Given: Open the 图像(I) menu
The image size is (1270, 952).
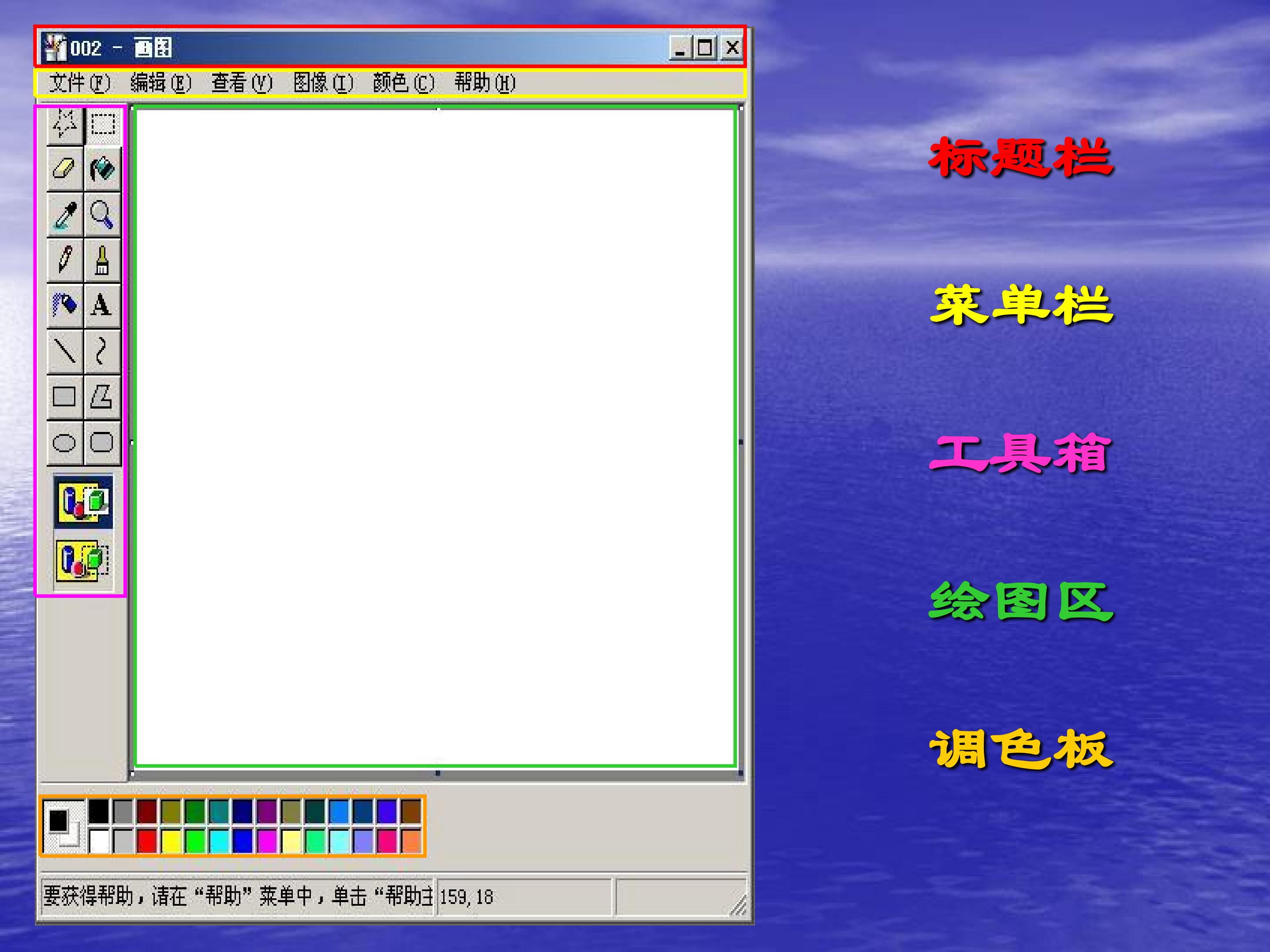Looking at the screenshot, I should 323,82.
